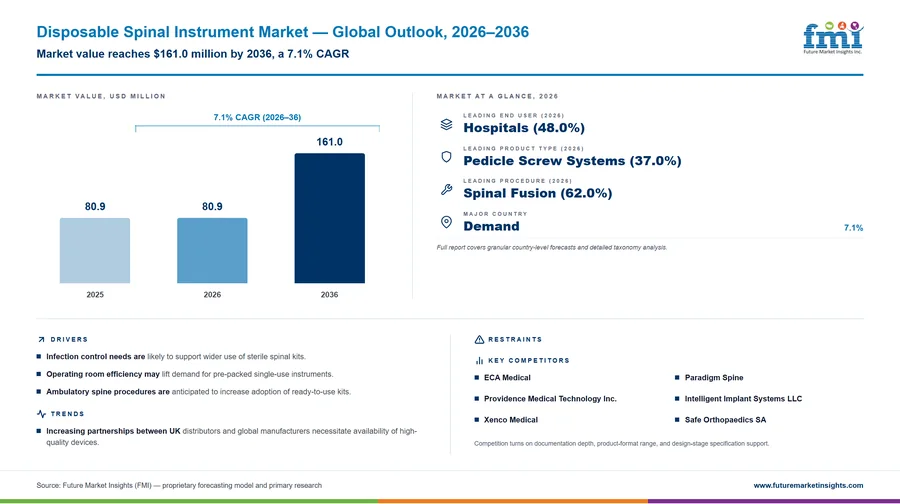900x504 pixels.
Task: Click the Market value reaches $161.0 million subtitle
Action: point(193,54)
